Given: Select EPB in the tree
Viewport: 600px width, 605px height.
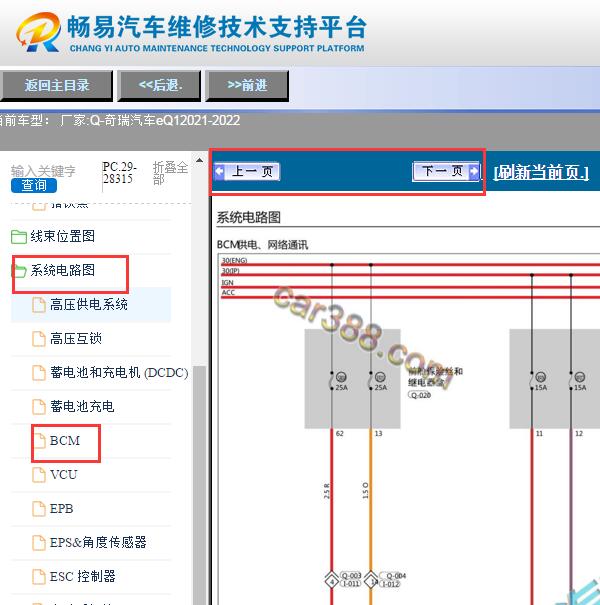Looking at the screenshot, I should coord(61,509).
